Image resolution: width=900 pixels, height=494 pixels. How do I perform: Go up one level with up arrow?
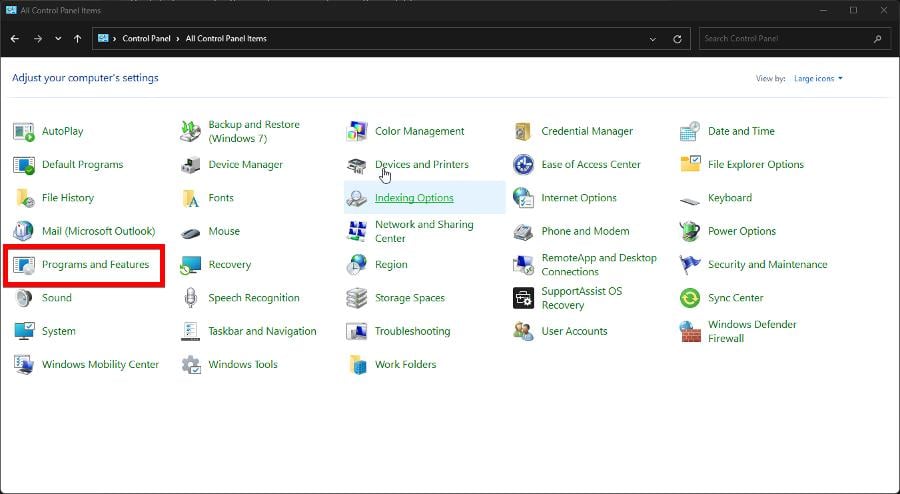pyautogui.click(x=77, y=38)
